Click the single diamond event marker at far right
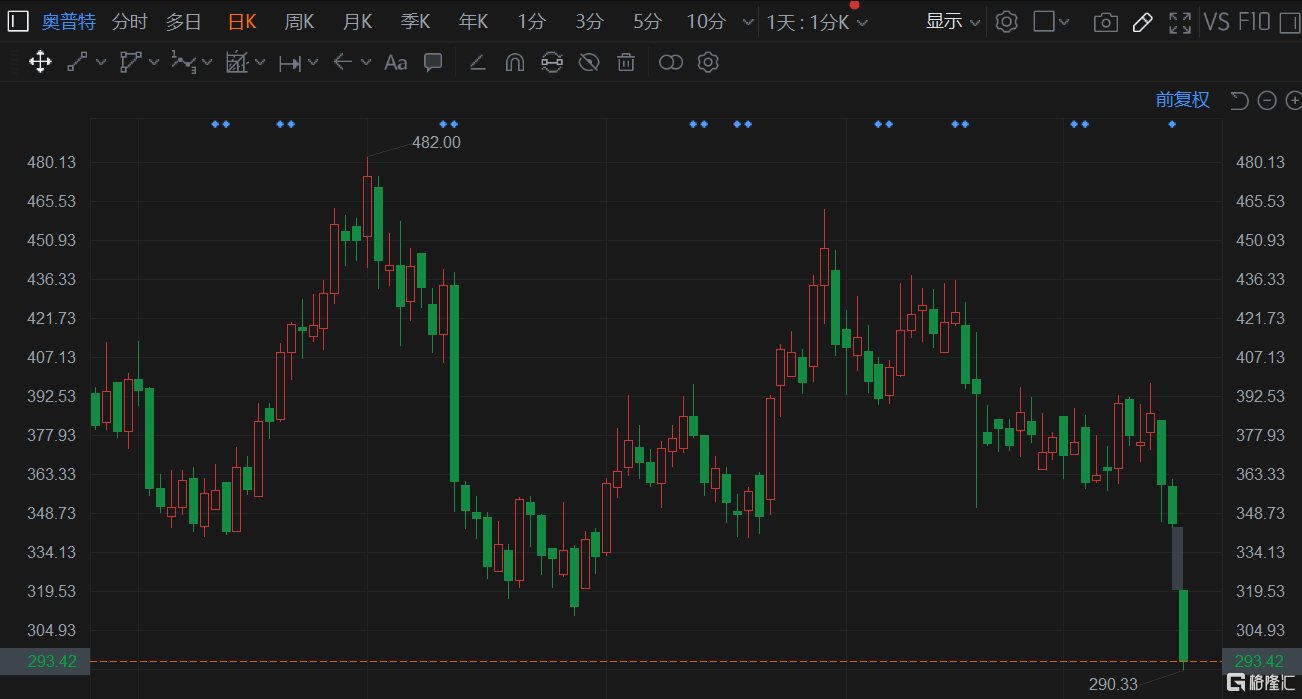Viewport: 1302px width, 699px height. click(1172, 124)
